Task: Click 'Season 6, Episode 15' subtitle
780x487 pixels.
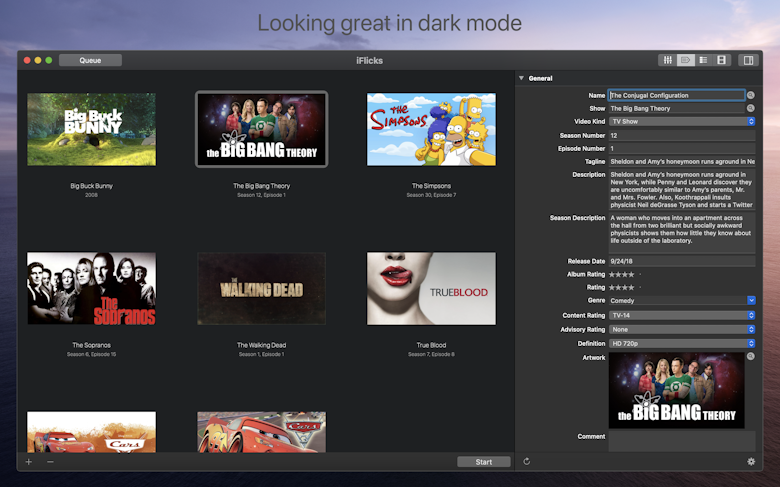Action: [92, 354]
